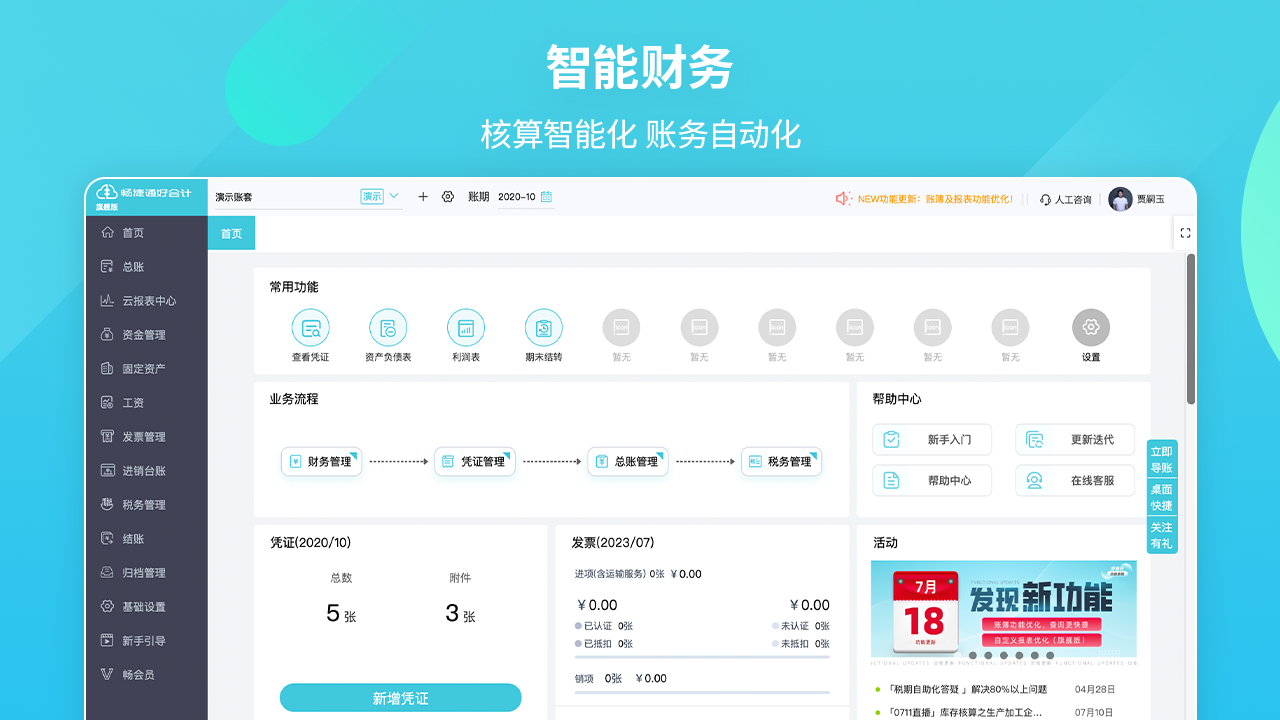Image resolution: width=1280 pixels, height=720 pixels.
Task: Open 结账 in the sidebar
Action: 146,539
